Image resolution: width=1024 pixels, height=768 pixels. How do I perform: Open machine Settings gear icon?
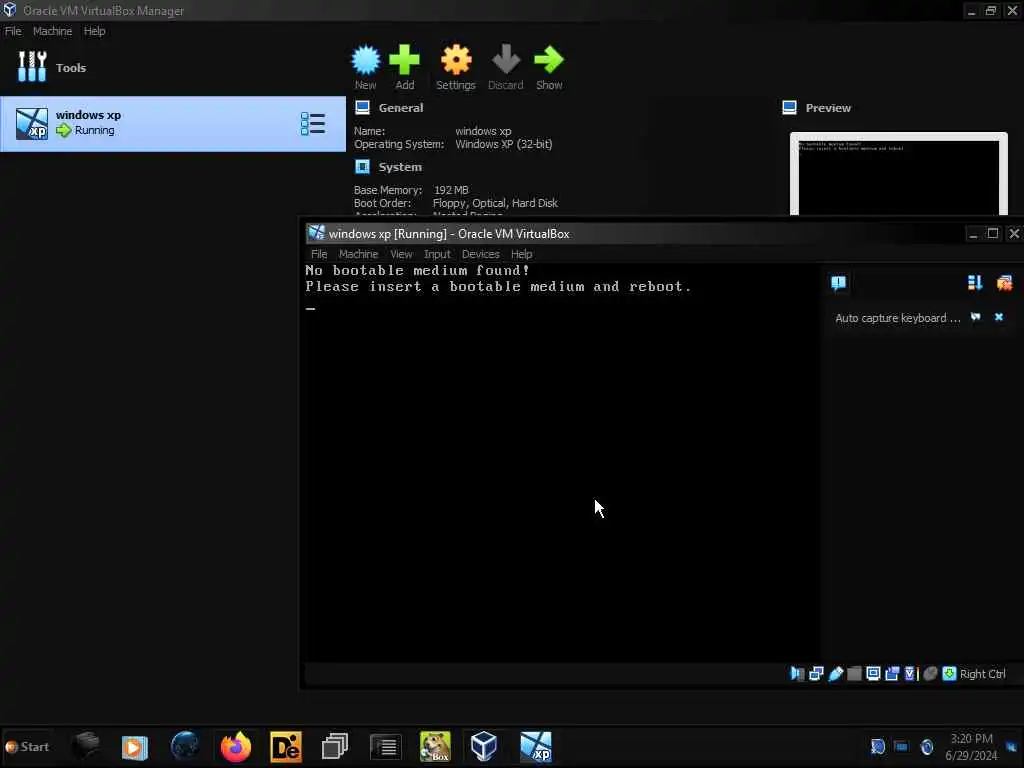456,60
